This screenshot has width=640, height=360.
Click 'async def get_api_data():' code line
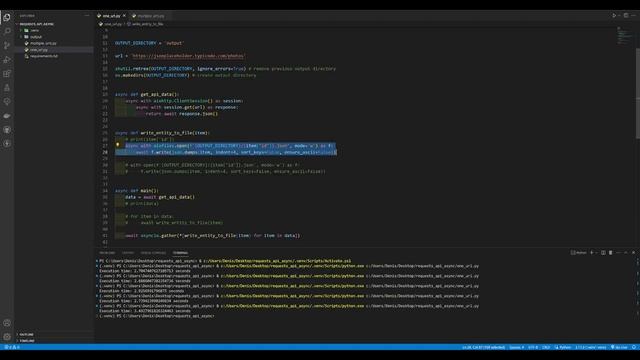147,94
